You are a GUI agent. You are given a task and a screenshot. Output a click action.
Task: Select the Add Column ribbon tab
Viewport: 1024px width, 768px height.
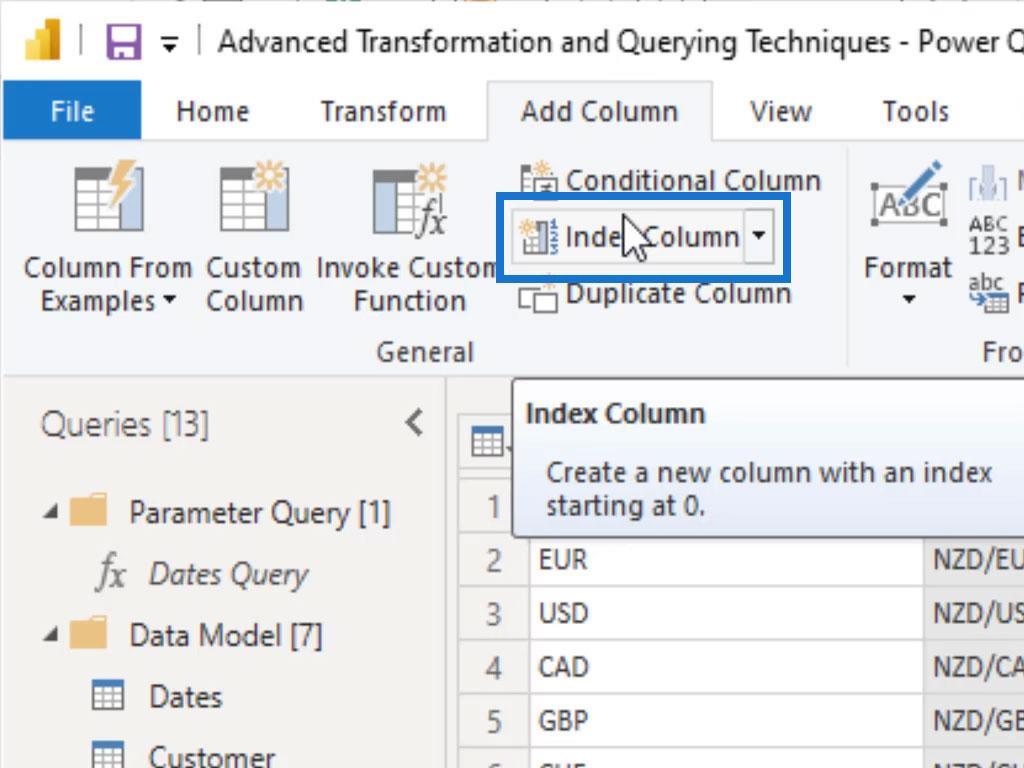(600, 111)
